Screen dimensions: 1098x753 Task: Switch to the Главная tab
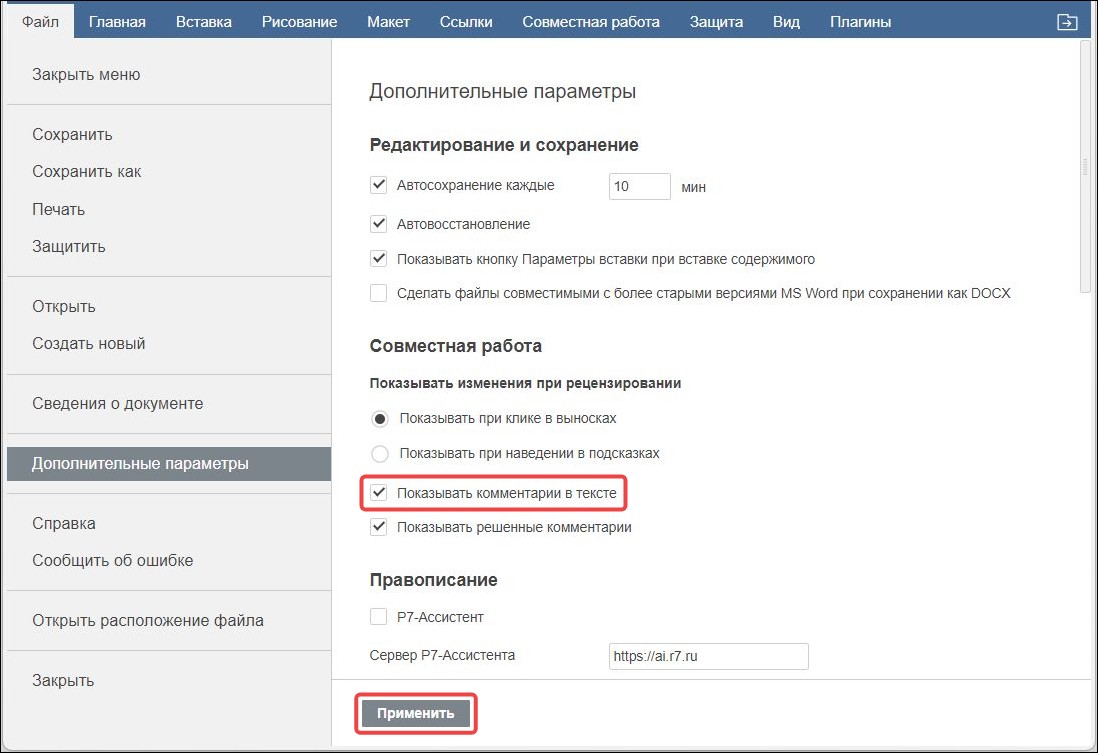coord(117,22)
